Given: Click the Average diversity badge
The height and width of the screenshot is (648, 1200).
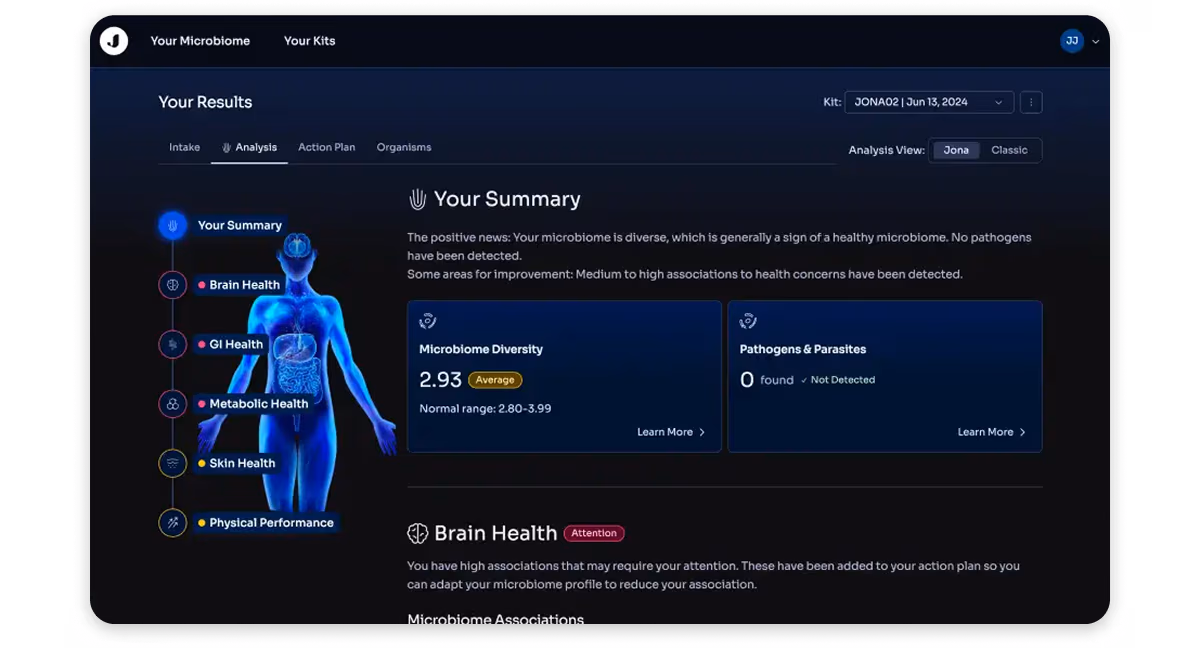Looking at the screenshot, I should pyautogui.click(x=495, y=380).
